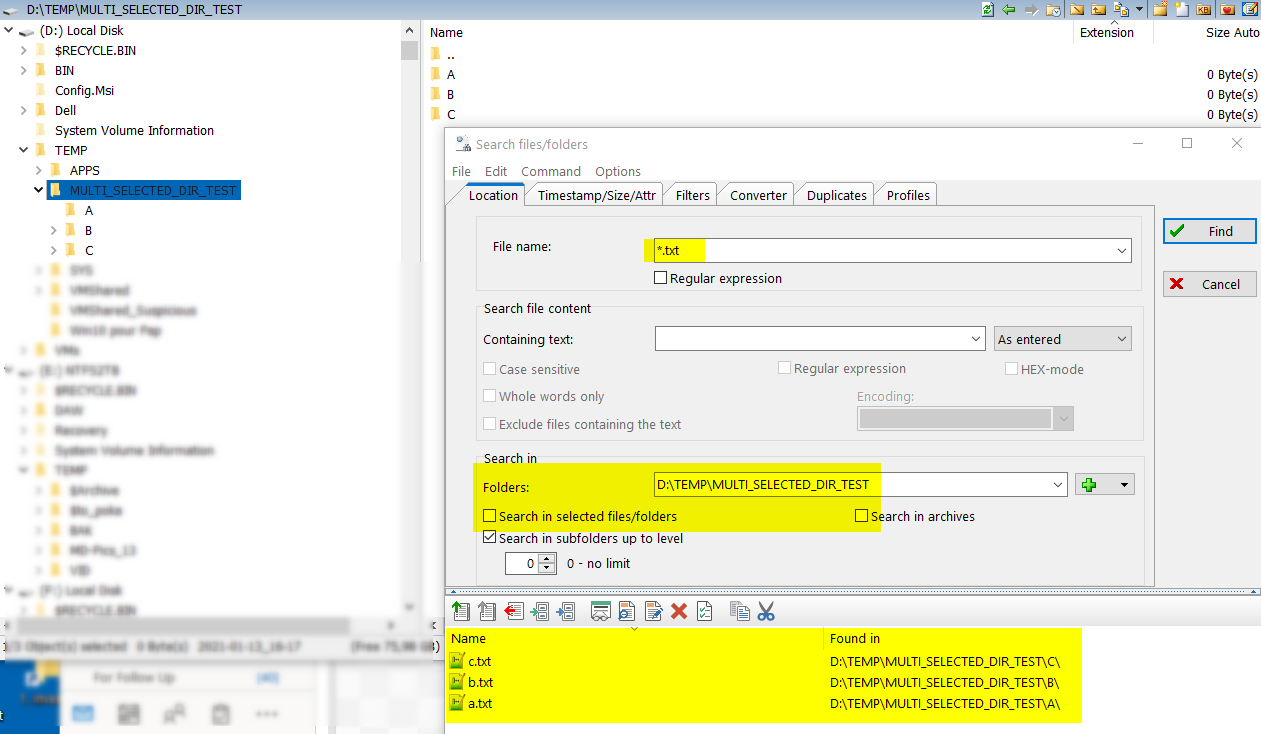Screen dimensions: 1261x734
Task: Collapse the MULTI_SELECTED_DIR_TEST tree node
Action: (39, 190)
